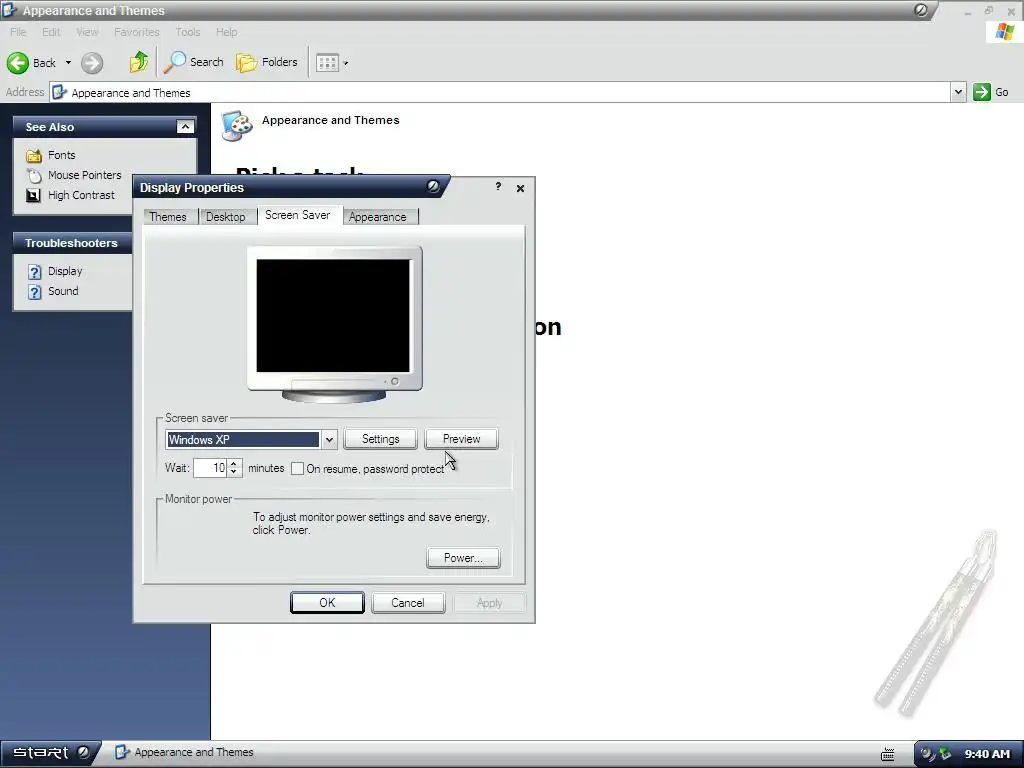Open the Tools menu
The height and width of the screenshot is (768, 1024).
pos(187,32)
